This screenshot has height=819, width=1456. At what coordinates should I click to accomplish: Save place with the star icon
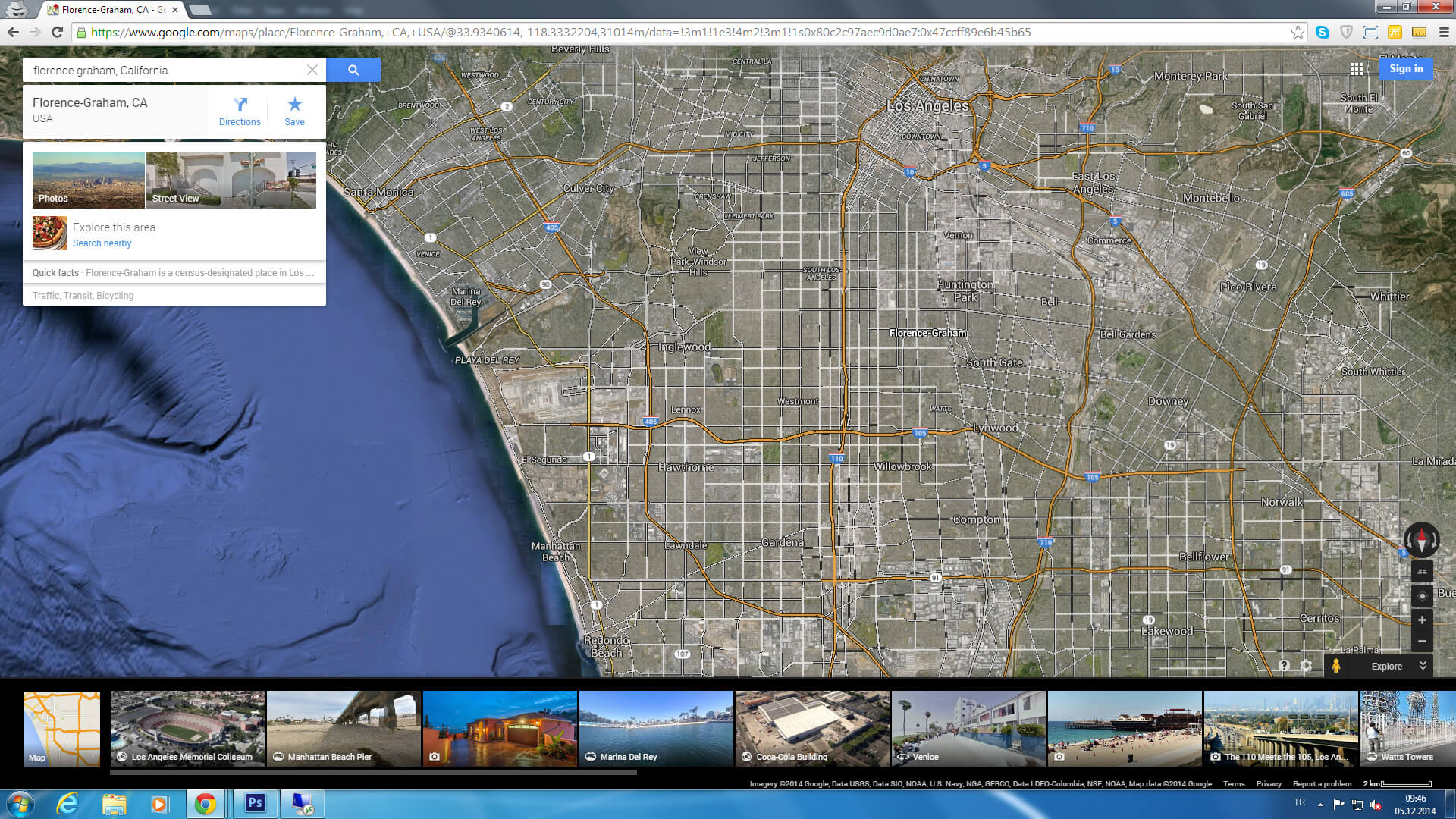tap(294, 111)
